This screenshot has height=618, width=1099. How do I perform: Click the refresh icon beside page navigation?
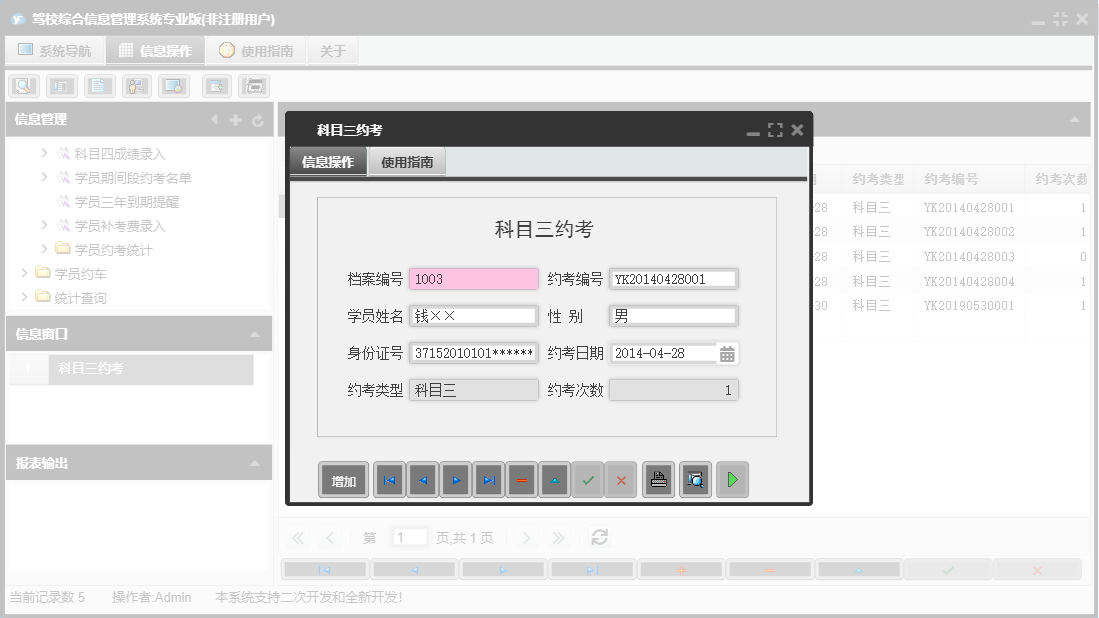coord(598,537)
